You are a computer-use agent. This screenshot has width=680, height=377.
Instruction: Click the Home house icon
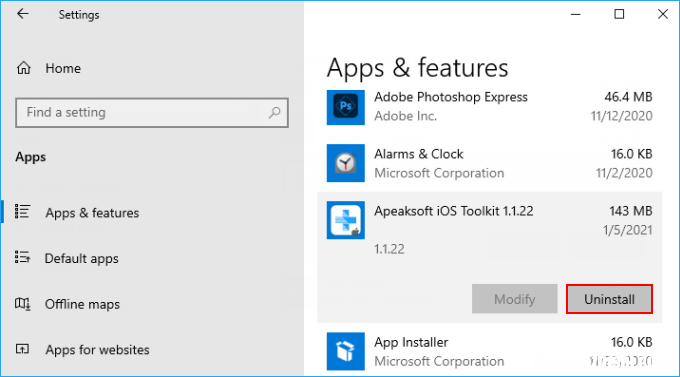[24, 68]
